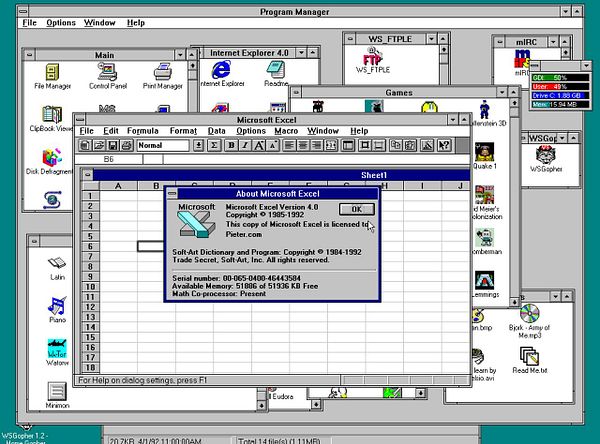Image resolution: width=600 pixels, height=444 pixels.
Task: Click the Save File floppy icon in Excel
Action: pos(112,145)
